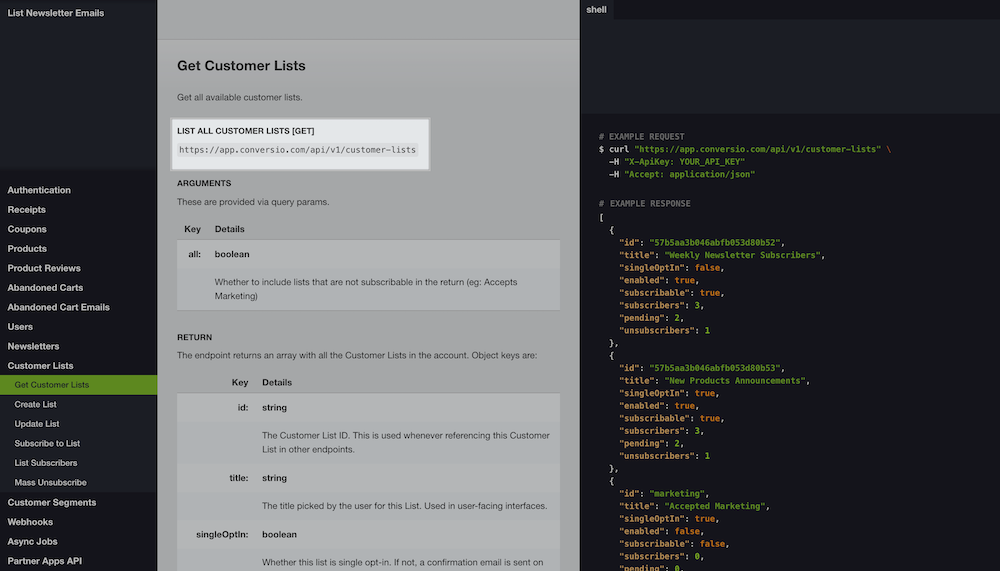Navigate to Abandoned Carts

[x=44, y=288]
